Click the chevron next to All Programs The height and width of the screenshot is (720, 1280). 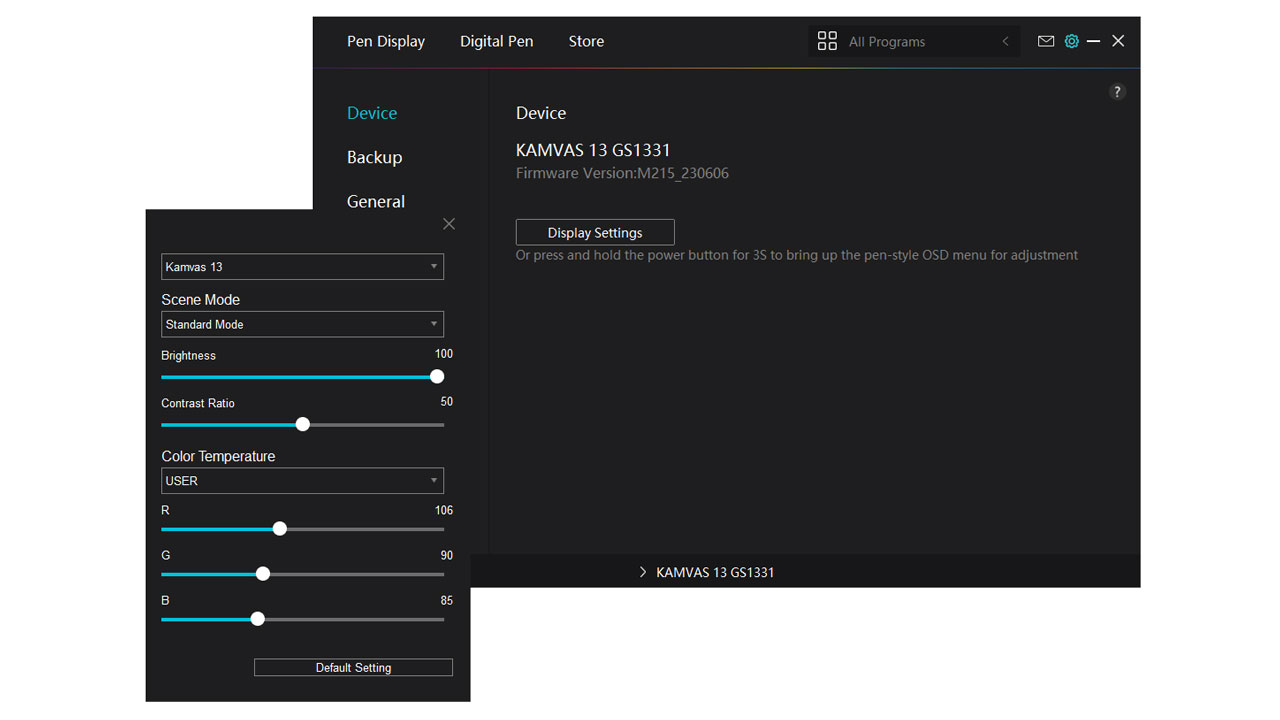(1005, 41)
